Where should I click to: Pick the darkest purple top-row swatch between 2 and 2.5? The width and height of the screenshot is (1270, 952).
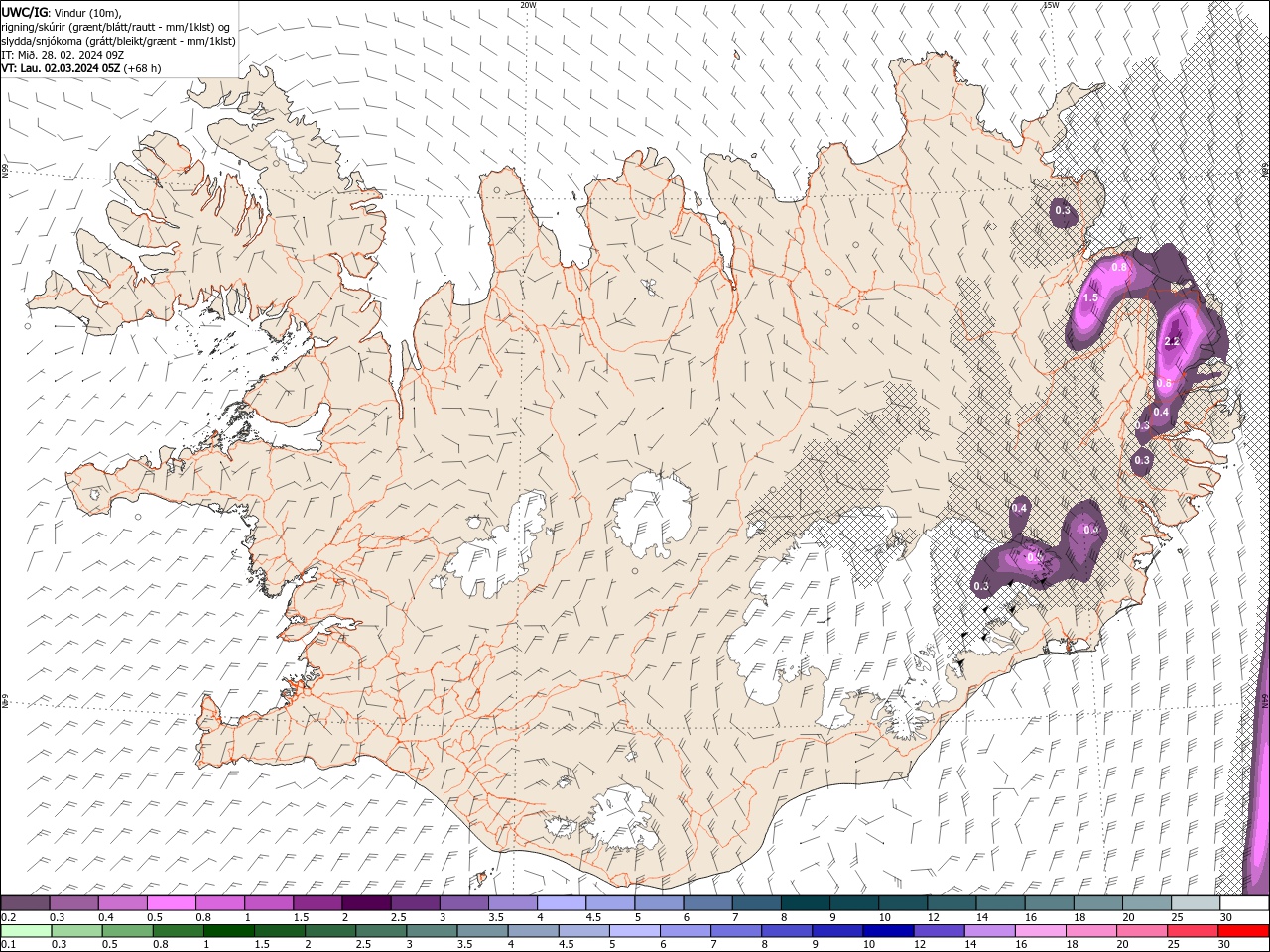point(366,902)
